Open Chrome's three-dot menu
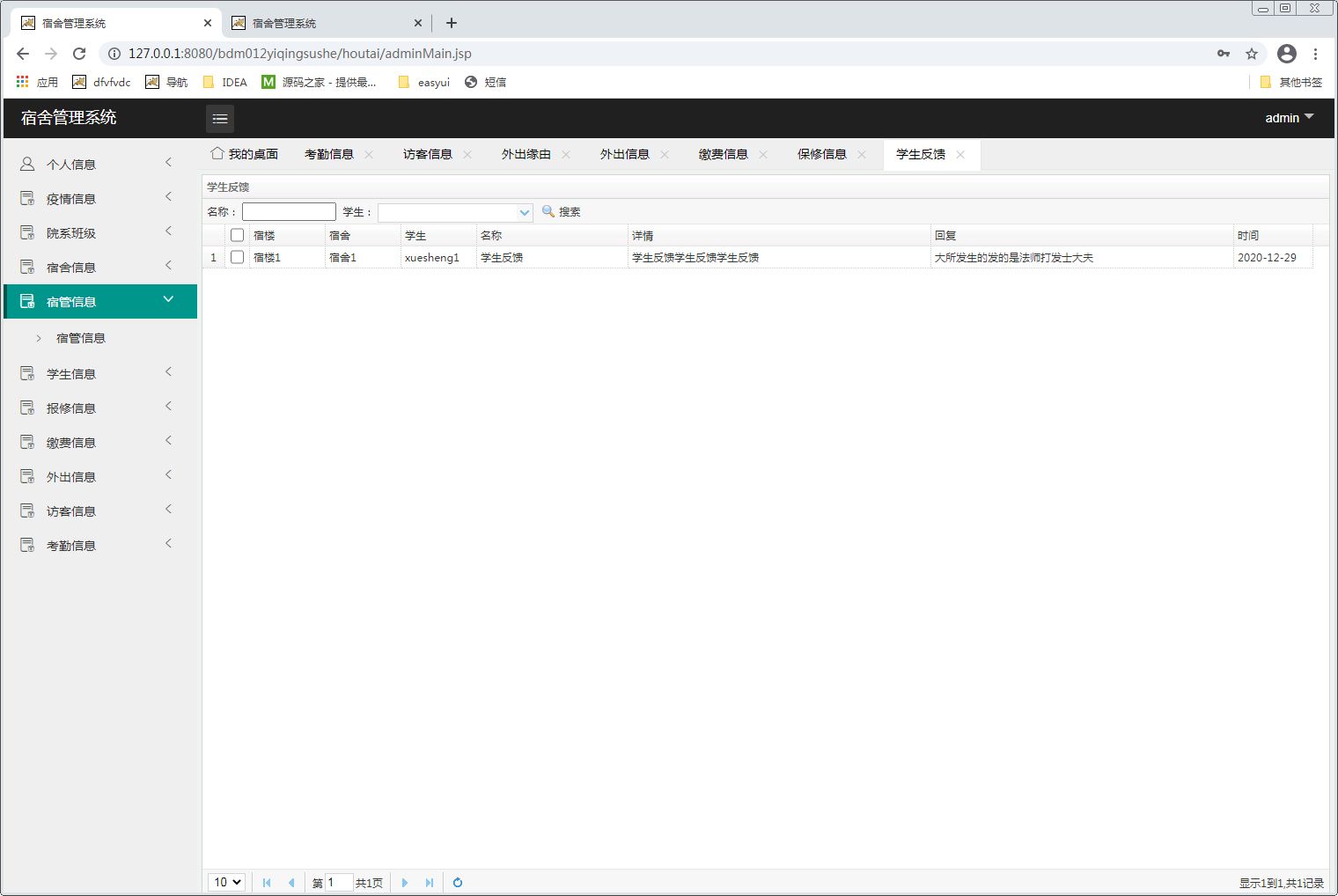 click(x=1316, y=54)
